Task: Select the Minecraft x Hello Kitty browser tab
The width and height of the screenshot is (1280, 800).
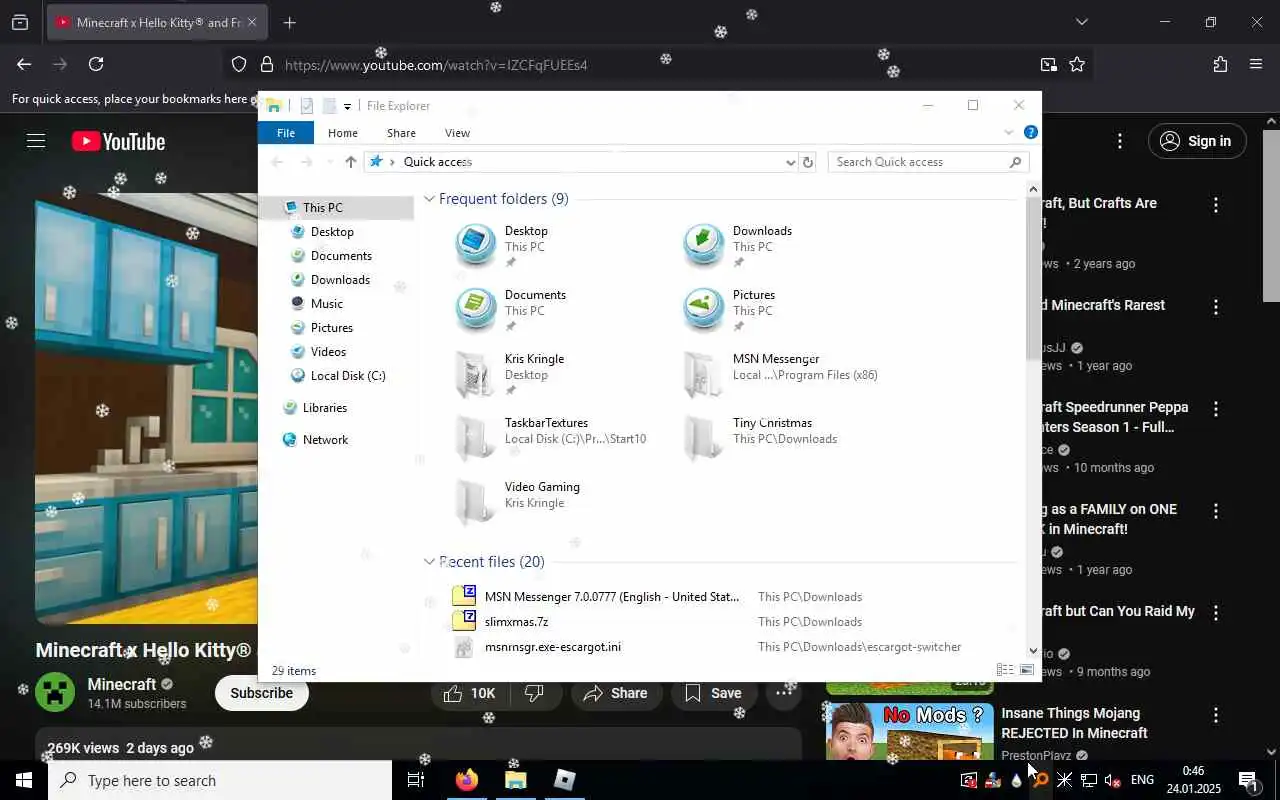Action: pos(157,22)
